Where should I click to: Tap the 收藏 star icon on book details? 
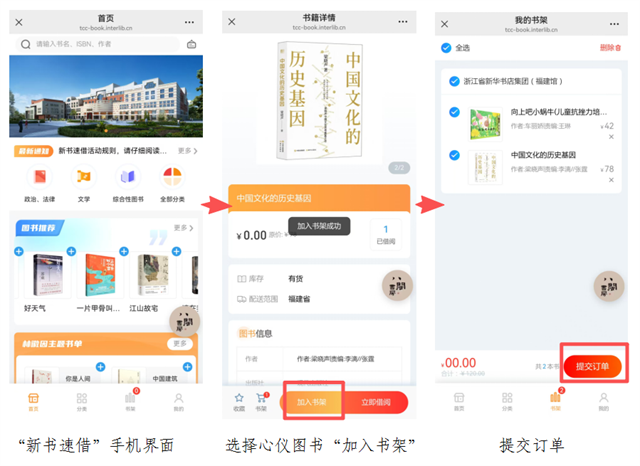coord(239,399)
